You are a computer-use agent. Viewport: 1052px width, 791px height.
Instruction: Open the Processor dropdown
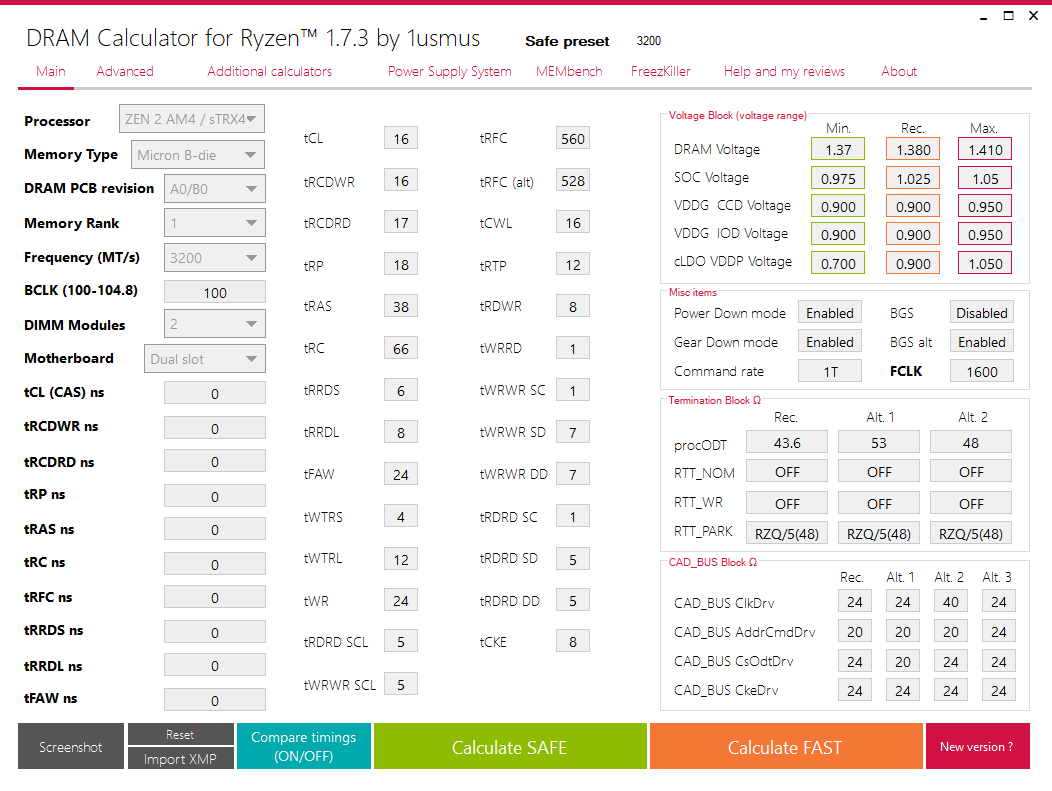(191, 119)
